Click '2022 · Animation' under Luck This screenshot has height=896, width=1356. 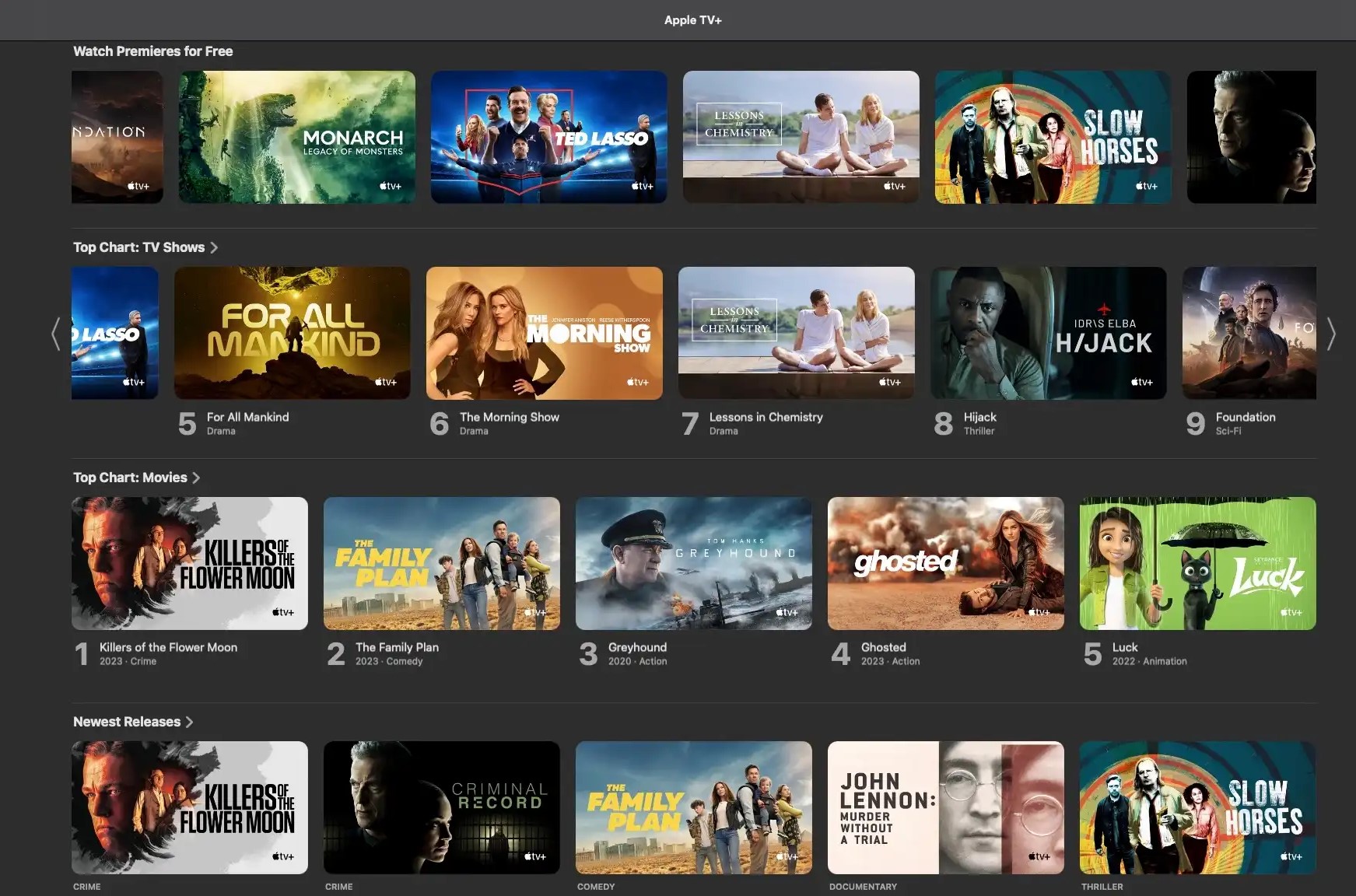(1149, 661)
